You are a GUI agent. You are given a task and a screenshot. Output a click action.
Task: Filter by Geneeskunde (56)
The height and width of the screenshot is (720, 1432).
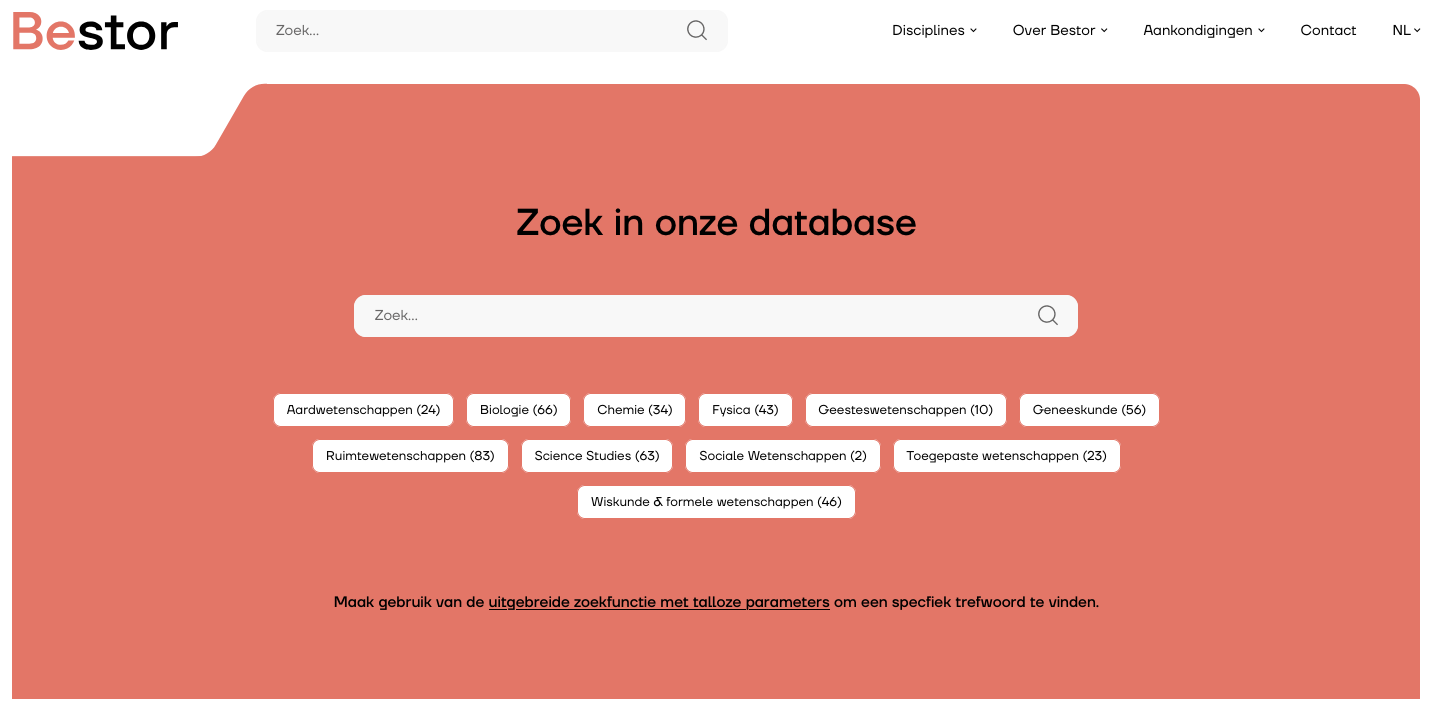pyautogui.click(x=1089, y=410)
